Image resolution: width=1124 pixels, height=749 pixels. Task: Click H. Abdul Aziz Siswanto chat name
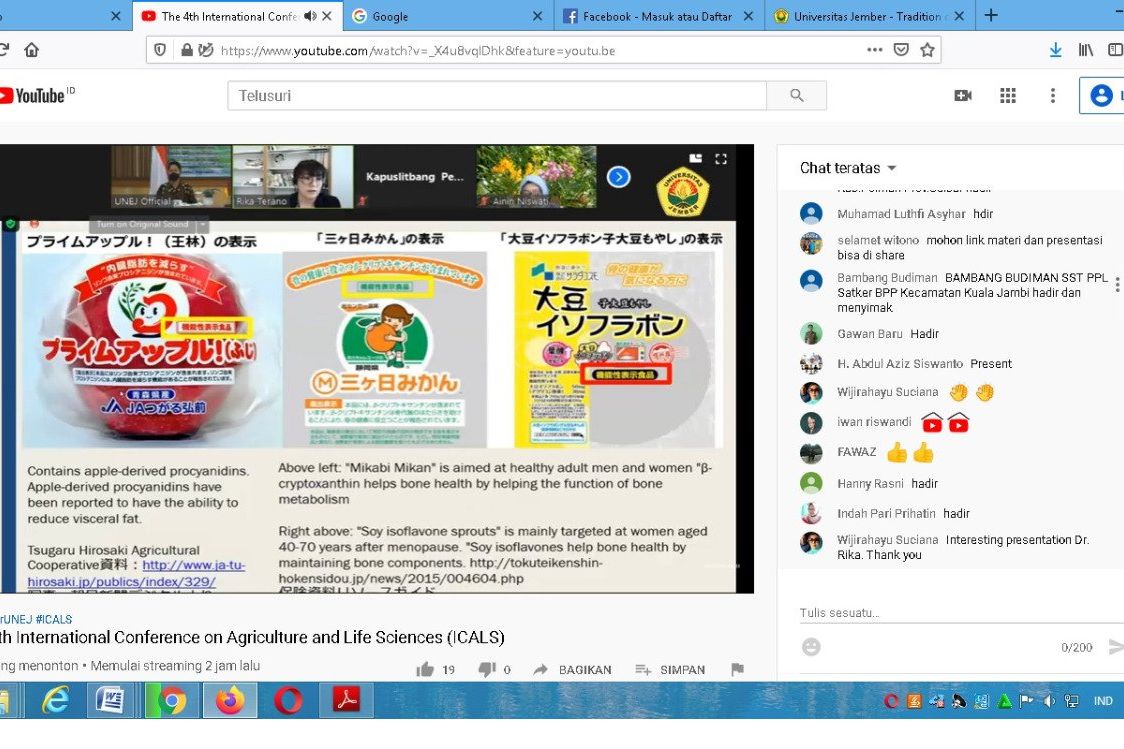click(x=900, y=364)
